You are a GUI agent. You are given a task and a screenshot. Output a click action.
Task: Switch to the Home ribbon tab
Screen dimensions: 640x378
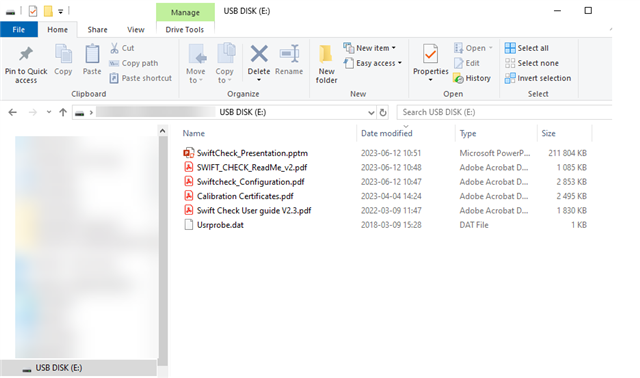58,29
